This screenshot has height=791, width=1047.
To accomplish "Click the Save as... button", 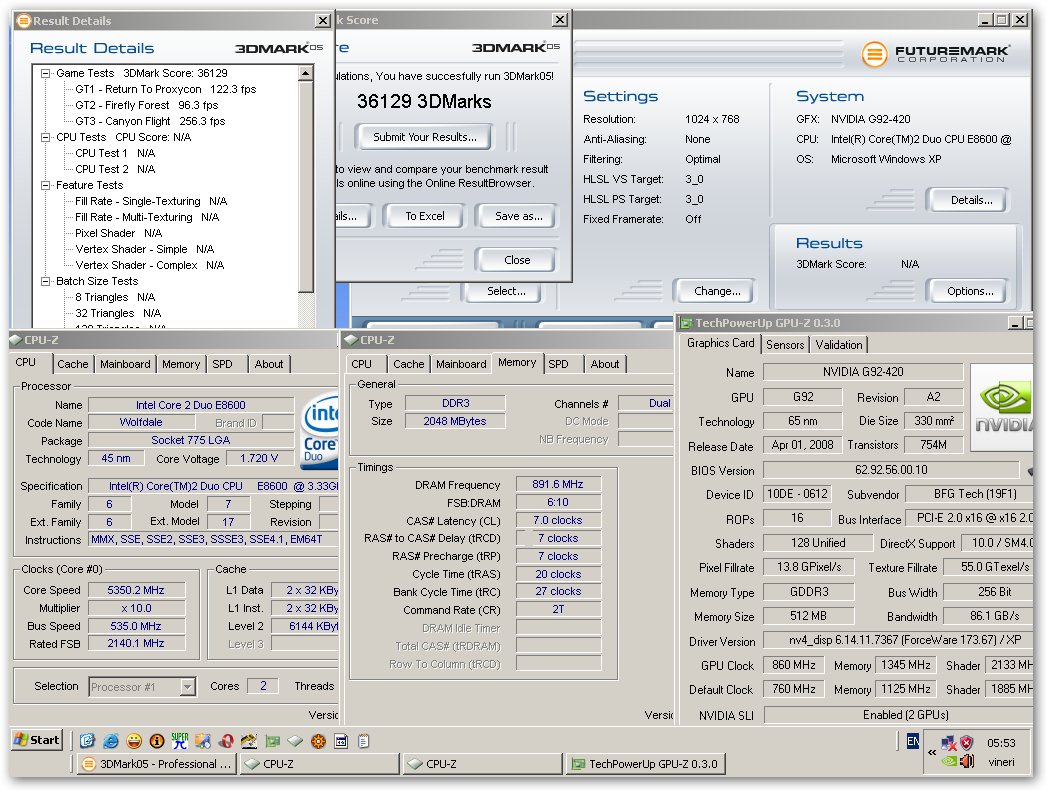I will point(518,216).
